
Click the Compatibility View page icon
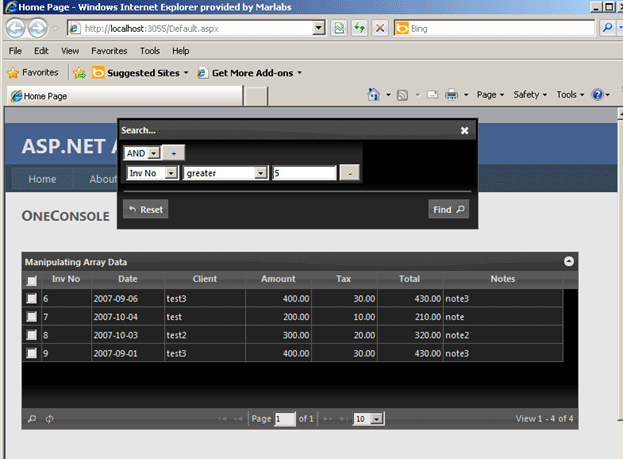click(339, 28)
